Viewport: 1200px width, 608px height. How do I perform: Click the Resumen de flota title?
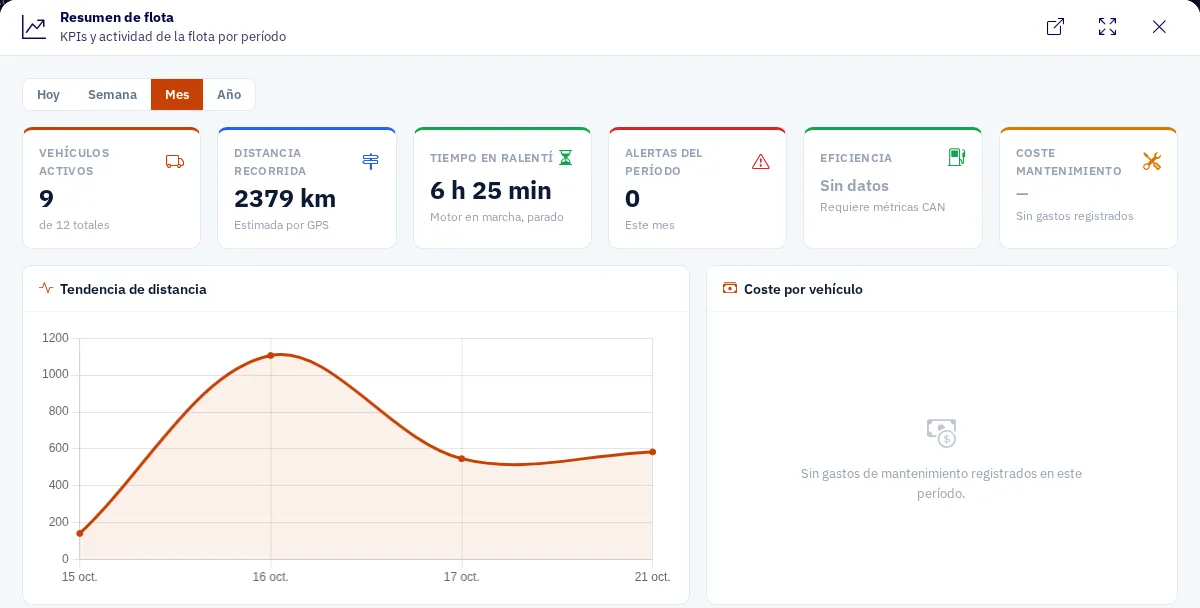pos(117,17)
